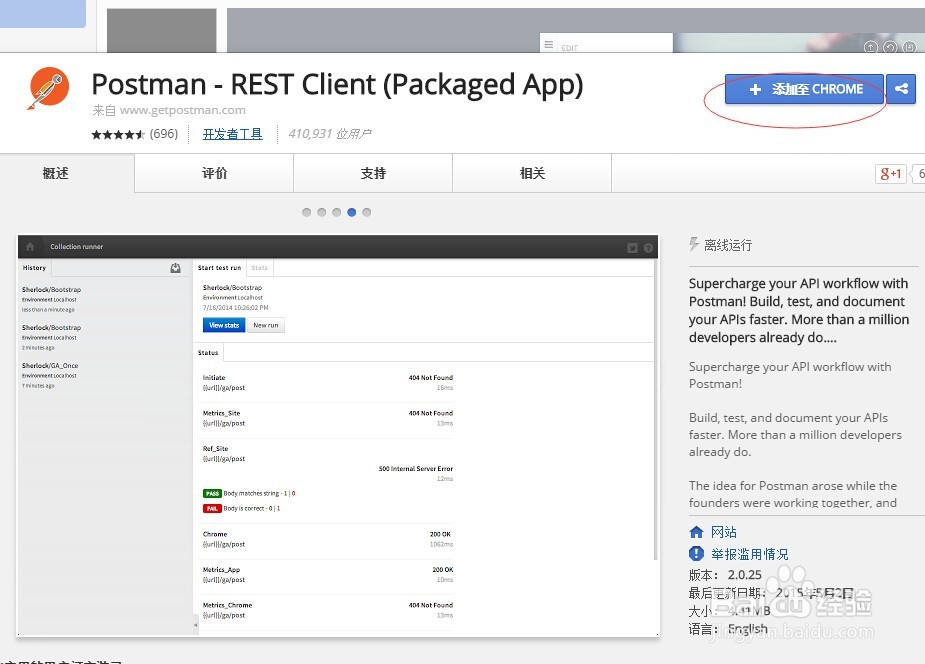Click the 添加至 CHROME button
The image size is (925, 664).
point(804,89)
